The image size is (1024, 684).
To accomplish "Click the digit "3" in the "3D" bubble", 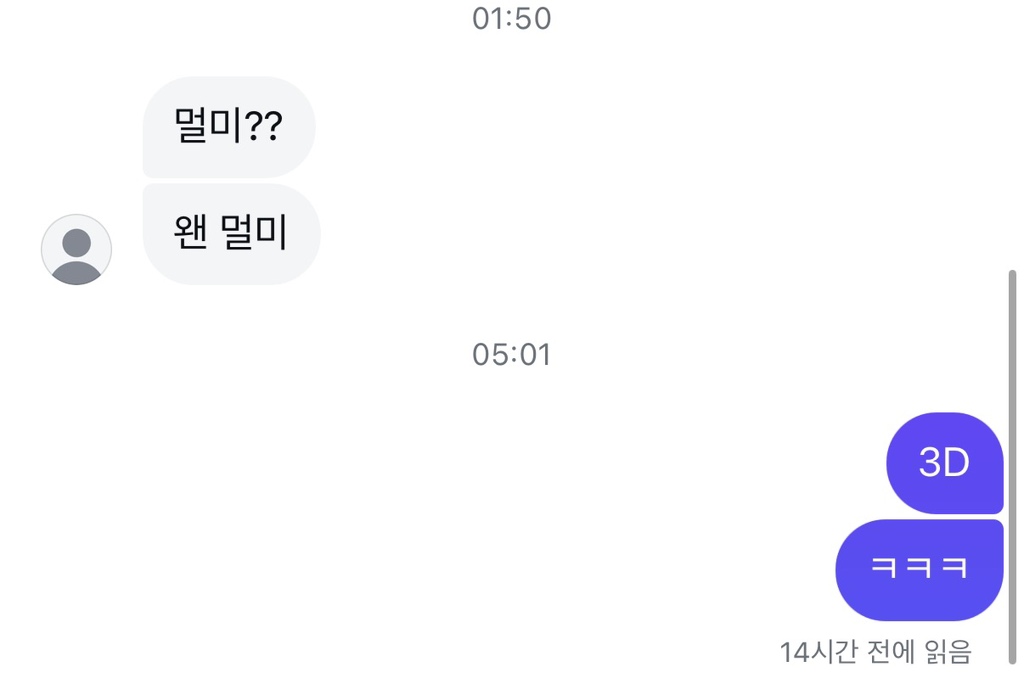I will (x=931, y=463).
